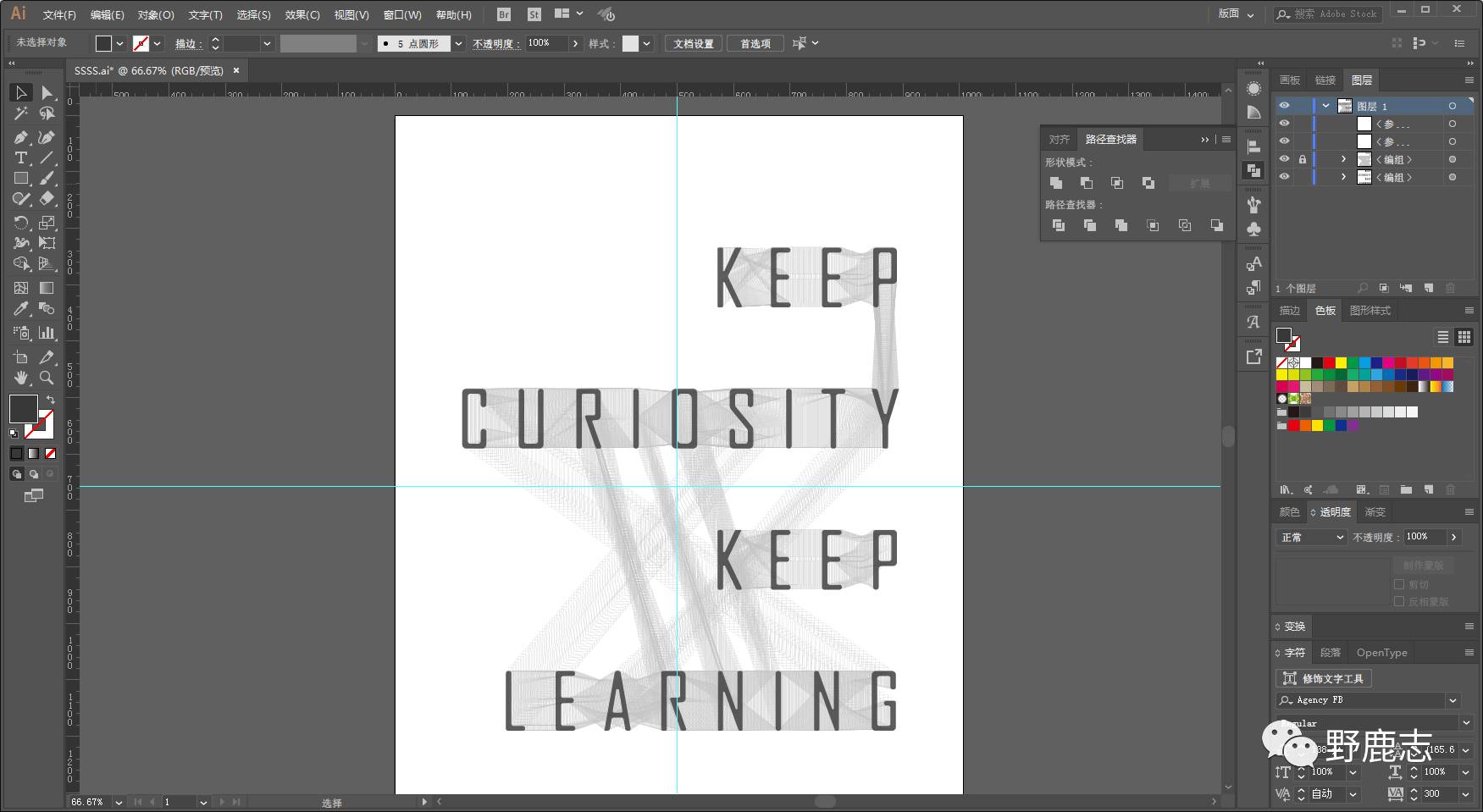Unlock the locked 编组 sublayer

pyautogui.click(x=1302, y=159)
